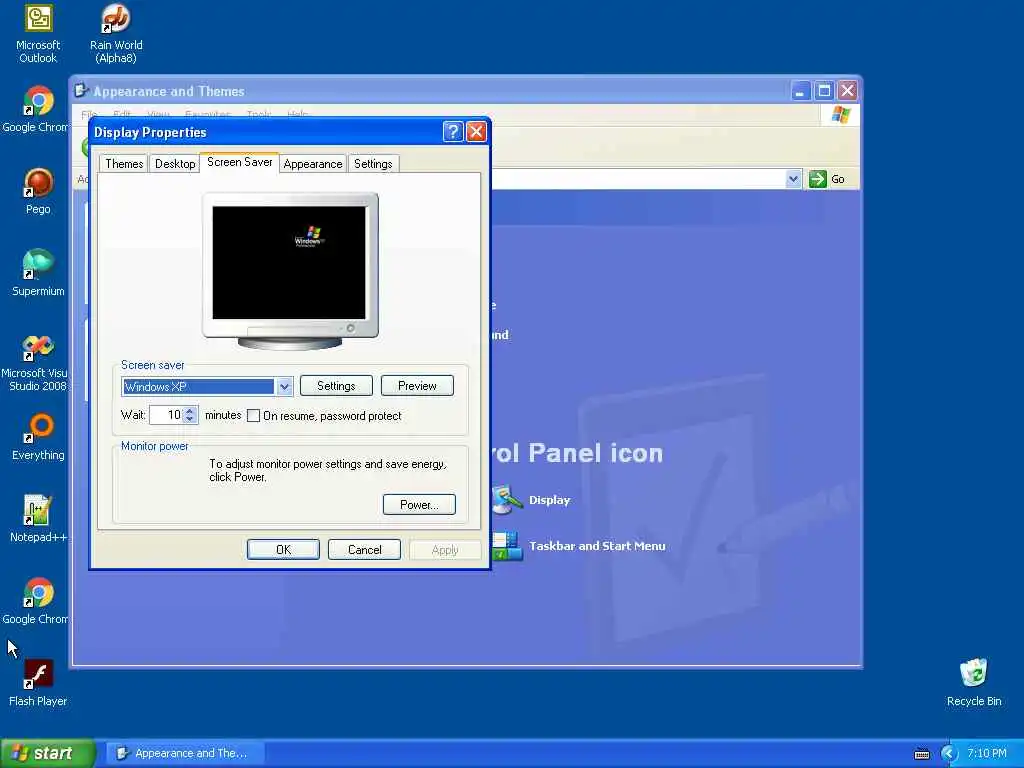Click Appearance and Themes taskbar button

pyautogui.click(x=186, y=754)
